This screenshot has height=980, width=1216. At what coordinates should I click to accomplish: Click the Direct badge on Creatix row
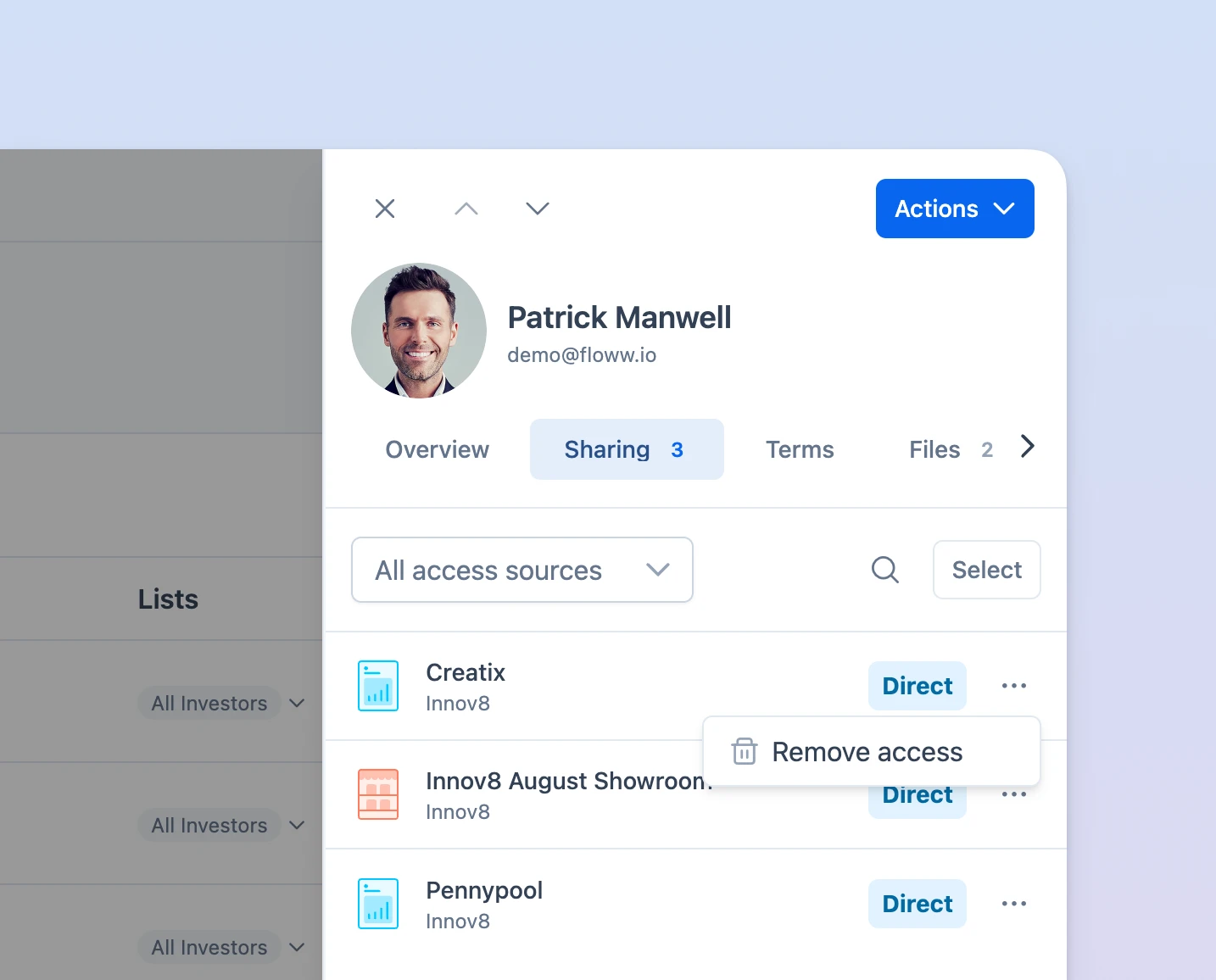point(918,686)
